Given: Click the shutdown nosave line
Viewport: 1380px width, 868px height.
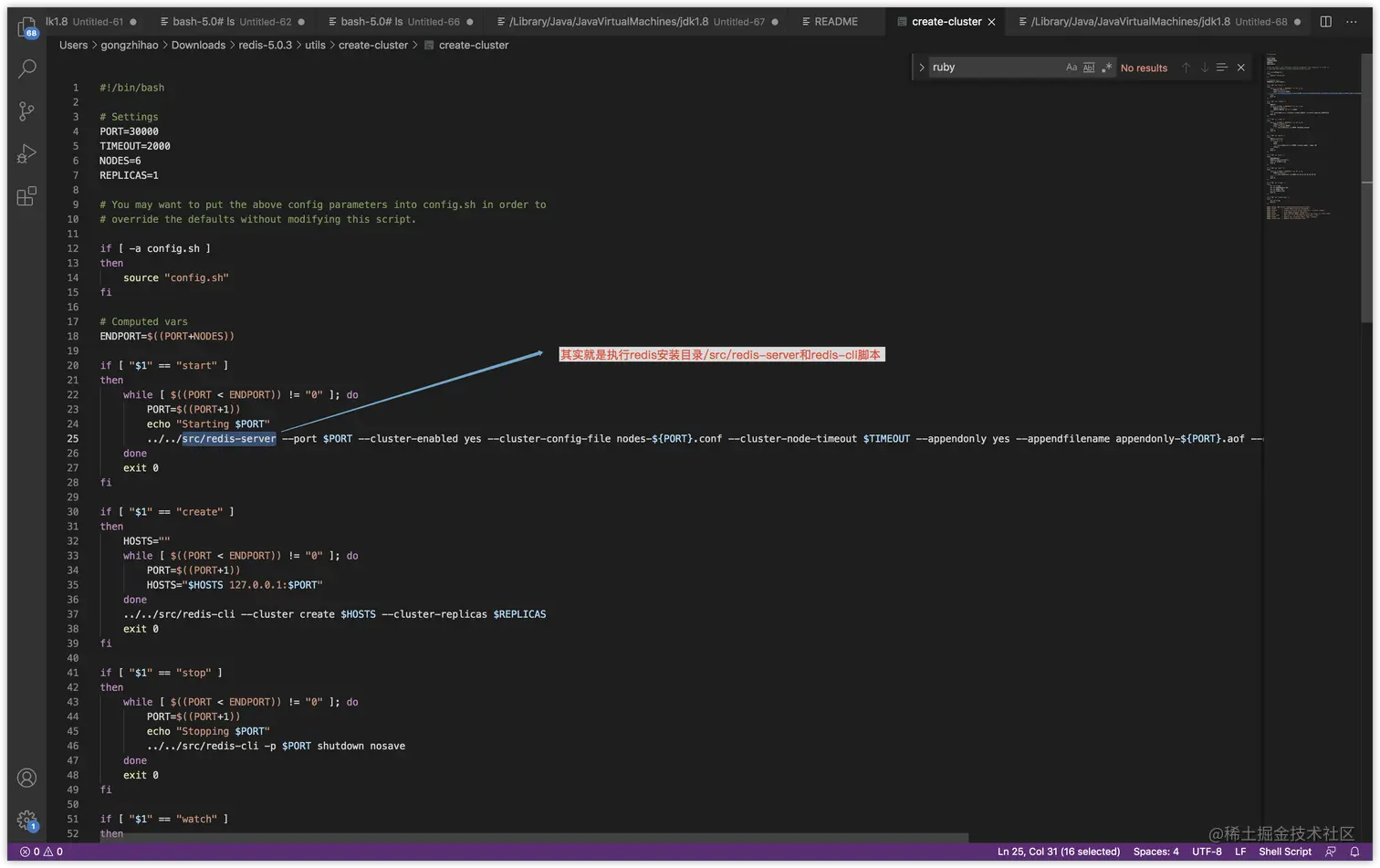Looking at the screenshot, I should [276, 746].
